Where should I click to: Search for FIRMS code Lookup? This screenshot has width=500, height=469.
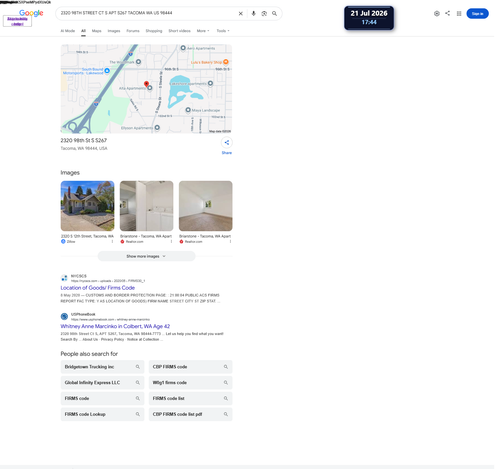pos(102,414)
